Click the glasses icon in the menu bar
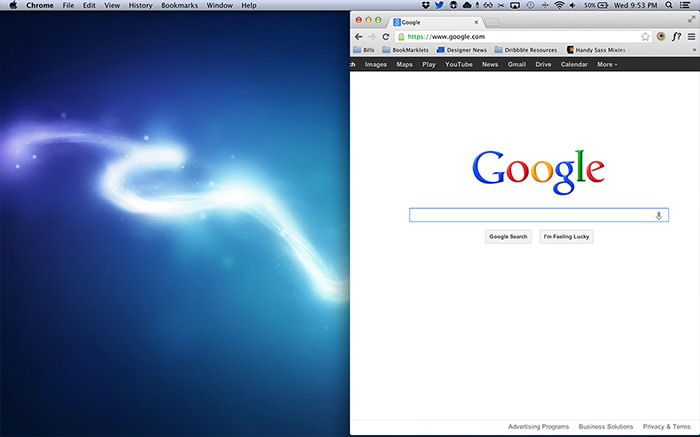The height and width of the screenshot is (437, 700). click(x=488, y=5)
